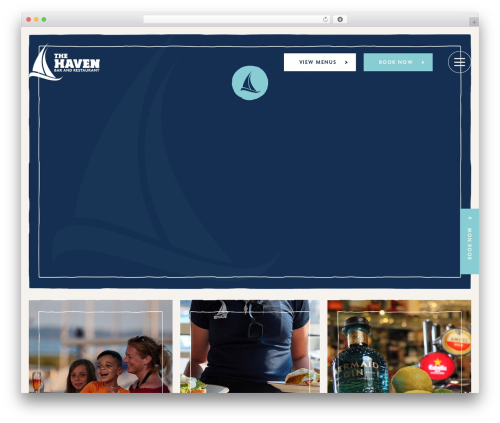Click the browser address bar
This screenshot has width=500, height=423.
click(x=237, y=20)
